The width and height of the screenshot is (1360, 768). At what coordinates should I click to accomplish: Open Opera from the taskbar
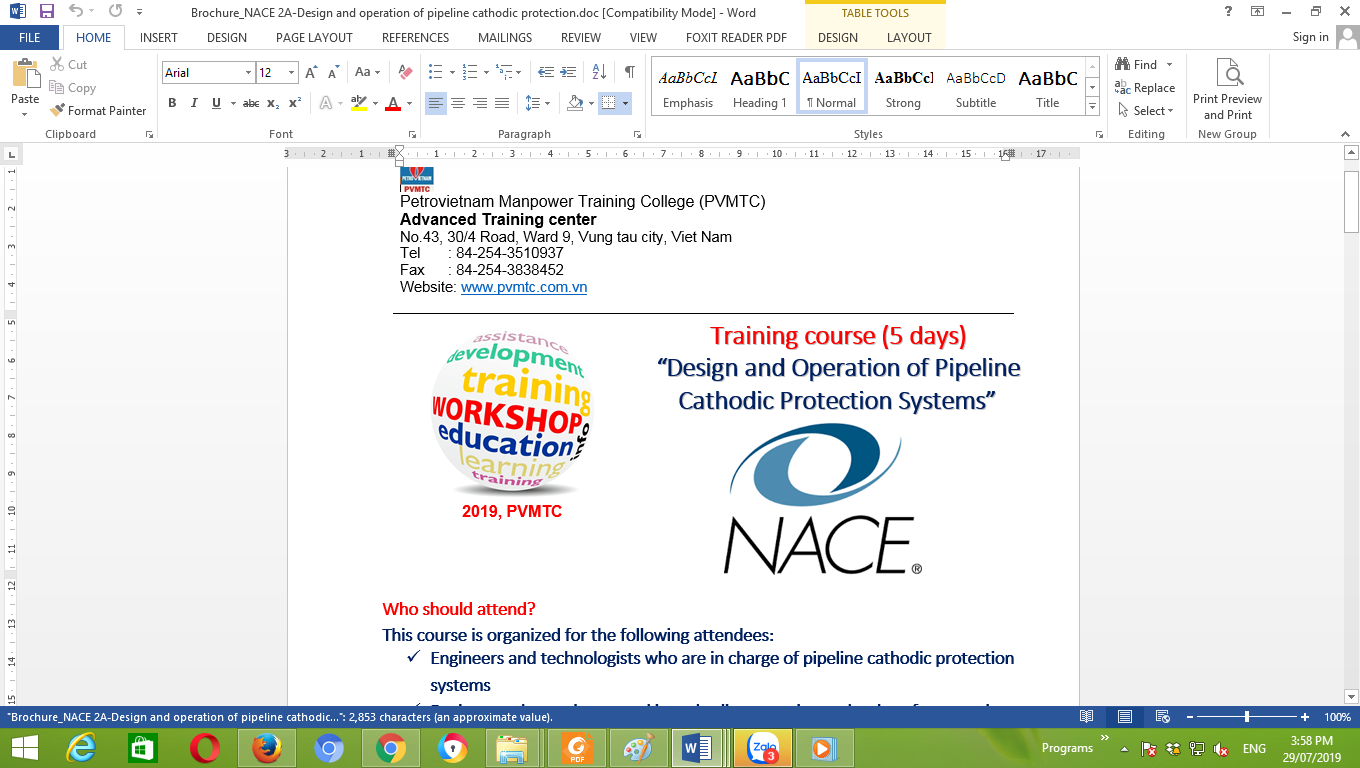204,748
